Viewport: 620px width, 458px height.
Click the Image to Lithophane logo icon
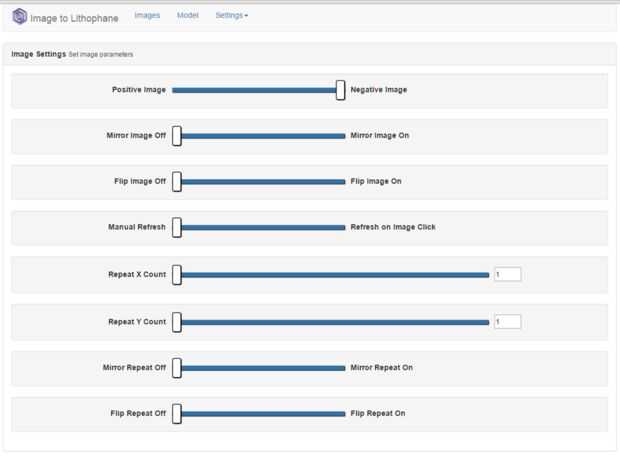coord(19,17)
